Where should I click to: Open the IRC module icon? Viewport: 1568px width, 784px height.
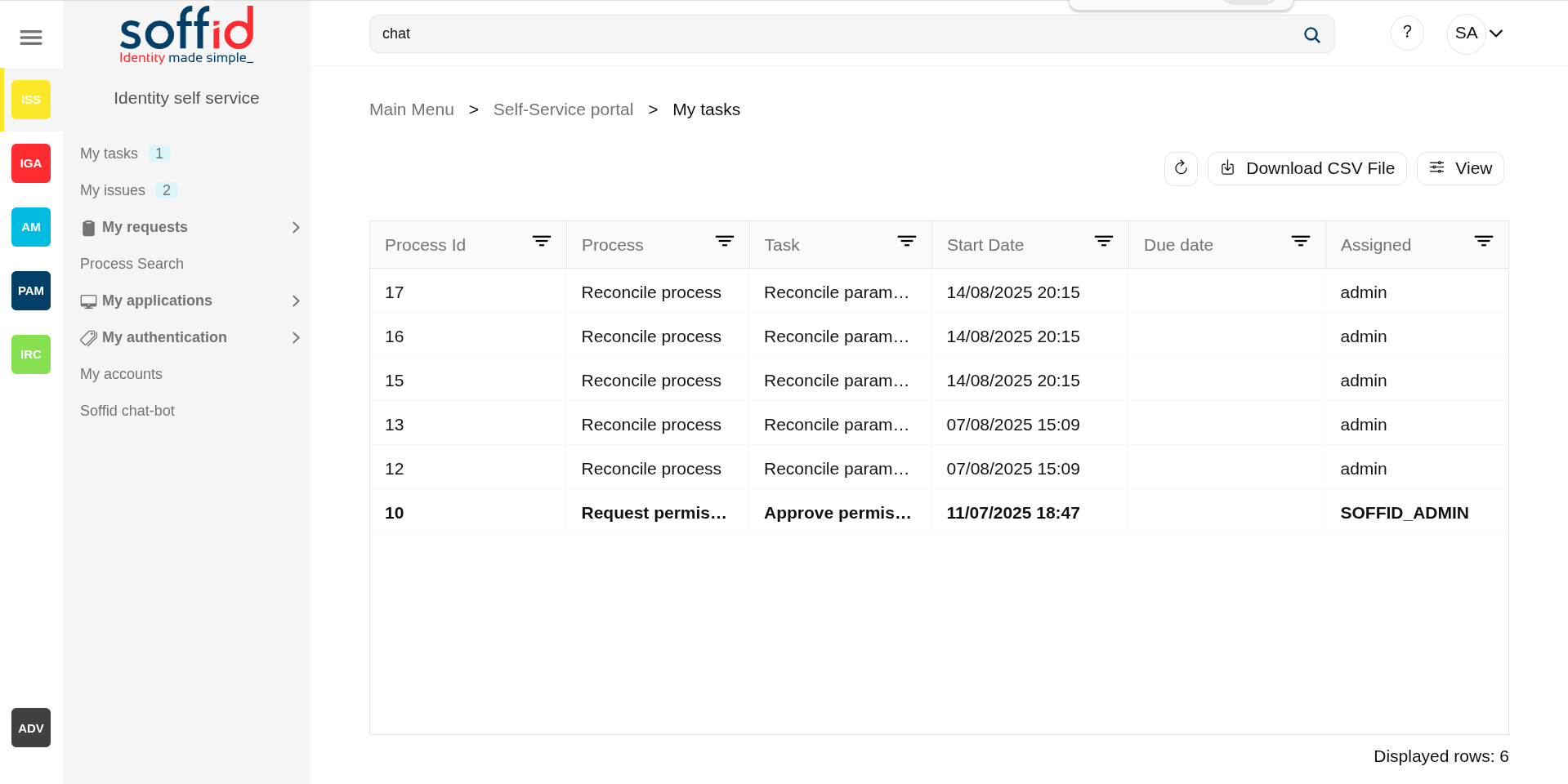31,354
